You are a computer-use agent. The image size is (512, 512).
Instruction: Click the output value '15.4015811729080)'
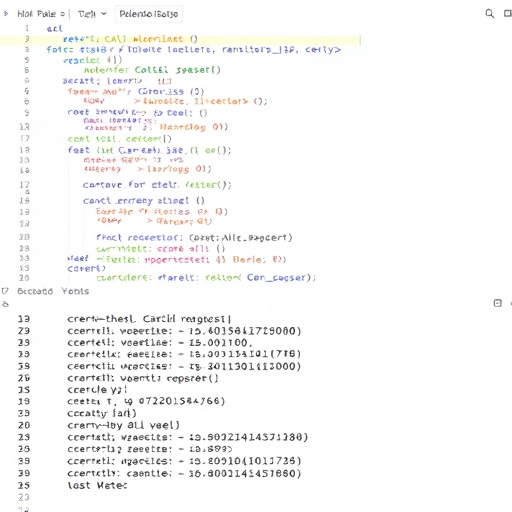click(245, 331)
